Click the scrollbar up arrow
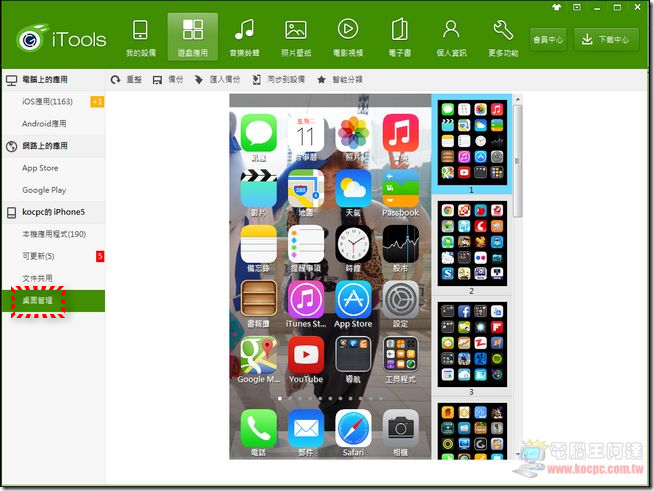 (x=517, y=99)
